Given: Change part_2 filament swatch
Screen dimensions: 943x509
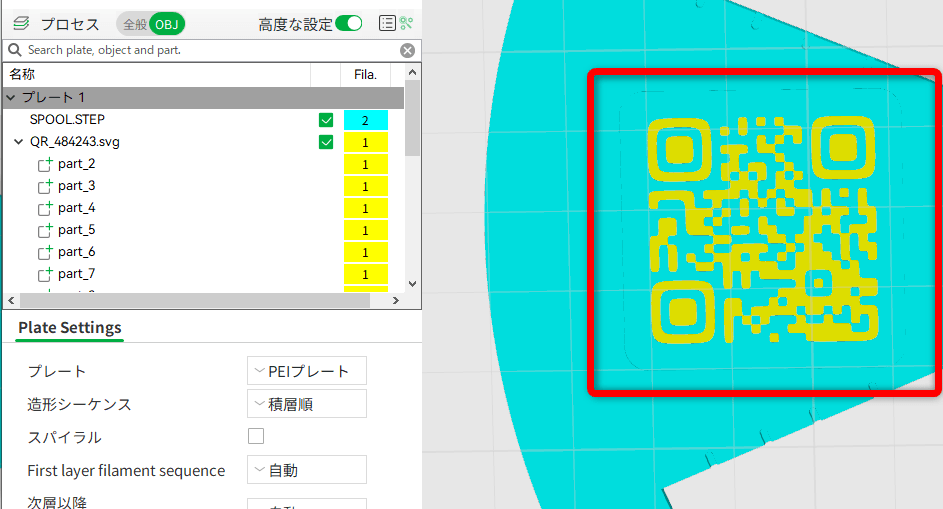Looking at the screenshot, I should (x=366, y=164).
